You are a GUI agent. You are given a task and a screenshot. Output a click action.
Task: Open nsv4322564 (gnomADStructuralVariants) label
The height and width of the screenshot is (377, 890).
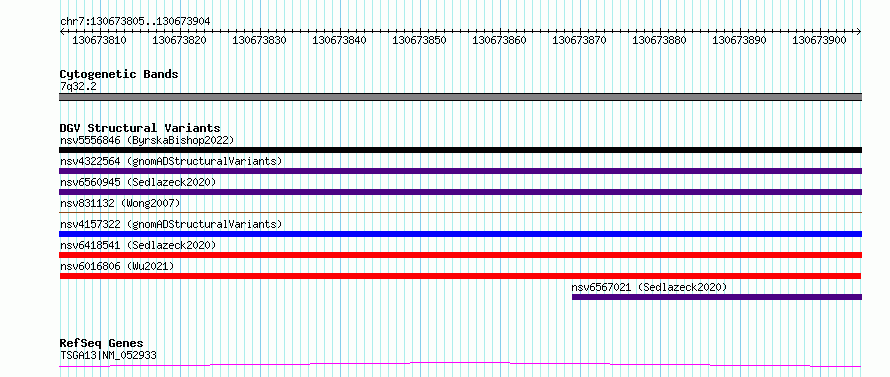pyautogui.click(x=171, y=161)
